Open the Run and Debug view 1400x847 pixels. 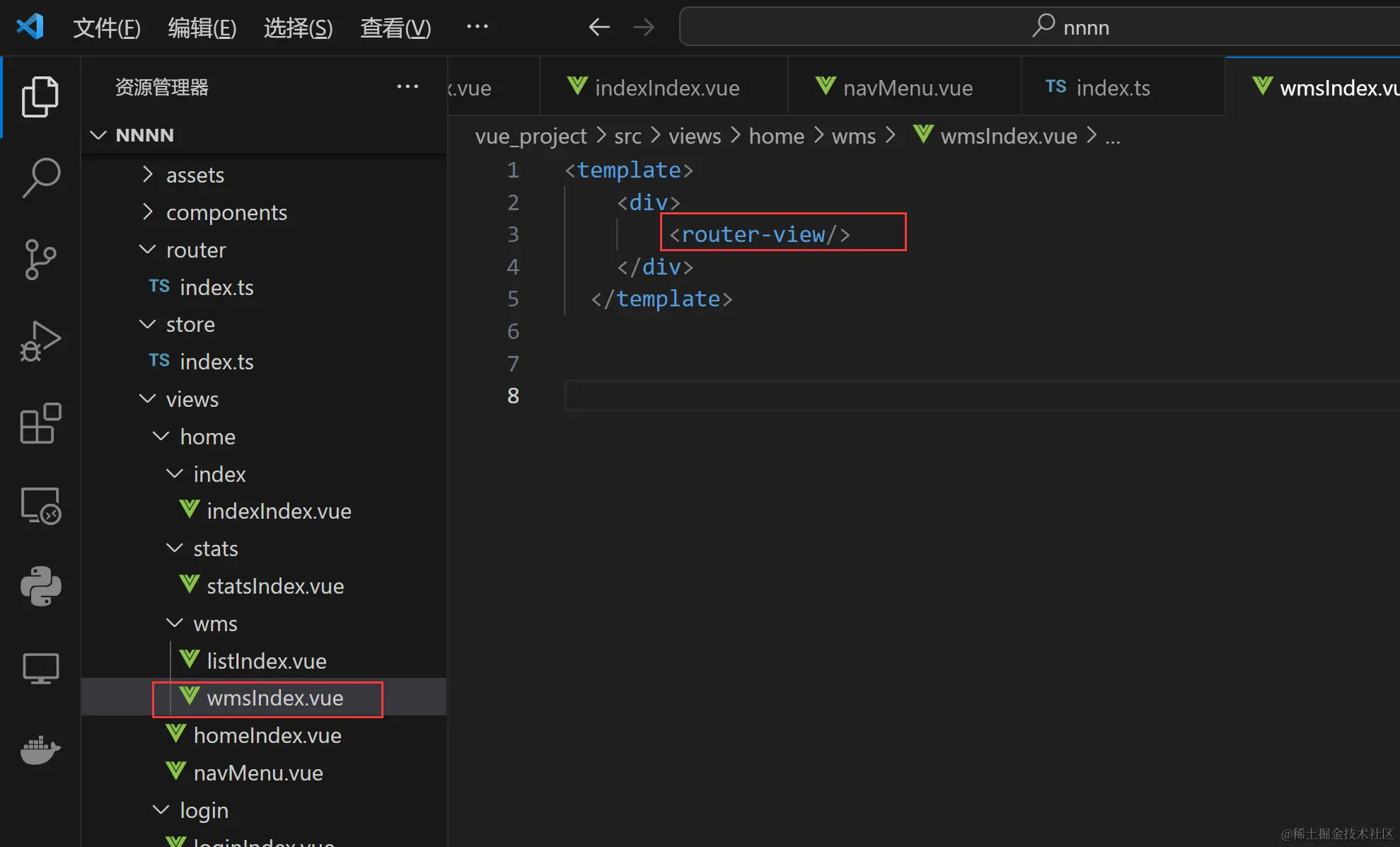[x=40, y=342]
